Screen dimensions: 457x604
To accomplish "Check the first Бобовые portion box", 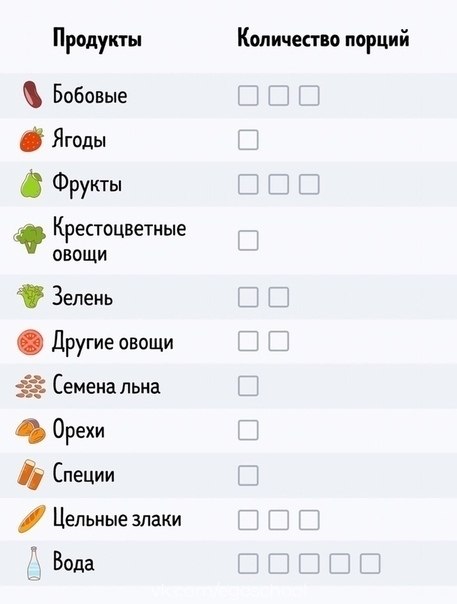I will tap(248, 96).
